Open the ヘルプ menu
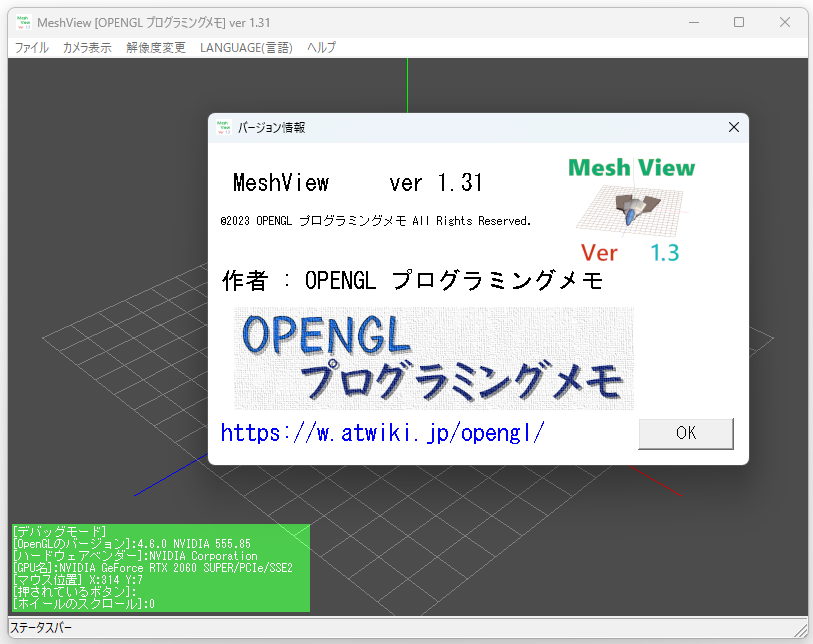Image resolution: width=813 pixels, height=644 pixels. (321, 48)
